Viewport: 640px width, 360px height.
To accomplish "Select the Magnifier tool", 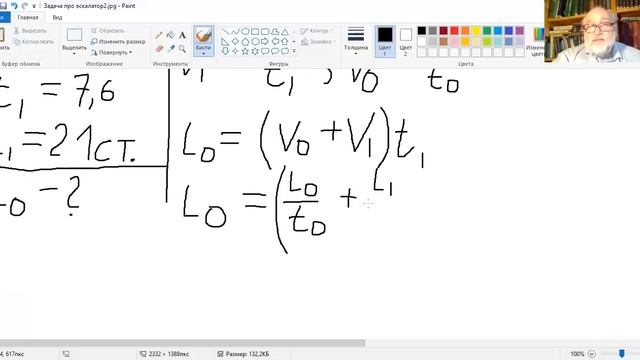I will (182, 49).
